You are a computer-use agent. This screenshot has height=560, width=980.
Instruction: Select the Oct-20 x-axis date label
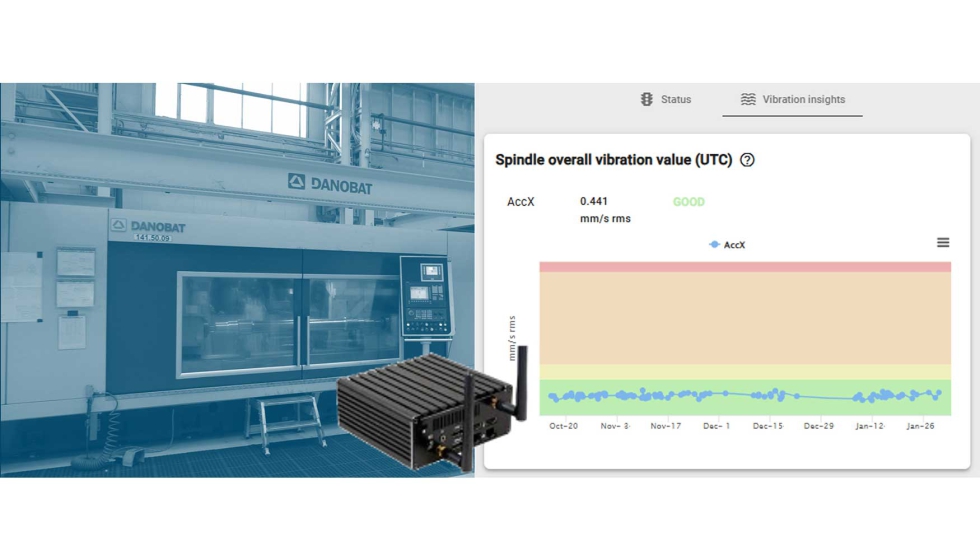(563, 426)
